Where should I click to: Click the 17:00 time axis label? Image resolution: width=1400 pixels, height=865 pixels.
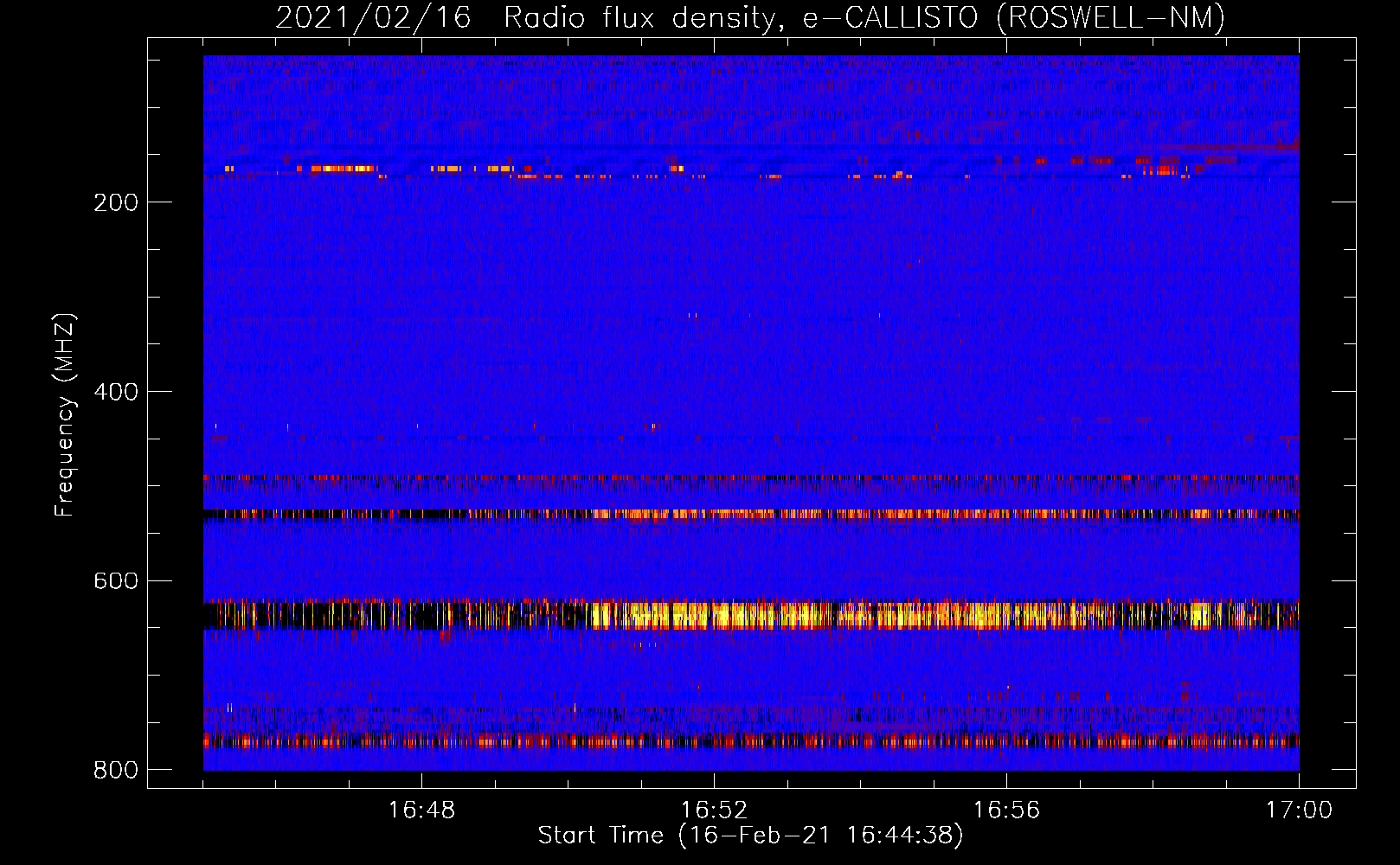pos(1299,811)
